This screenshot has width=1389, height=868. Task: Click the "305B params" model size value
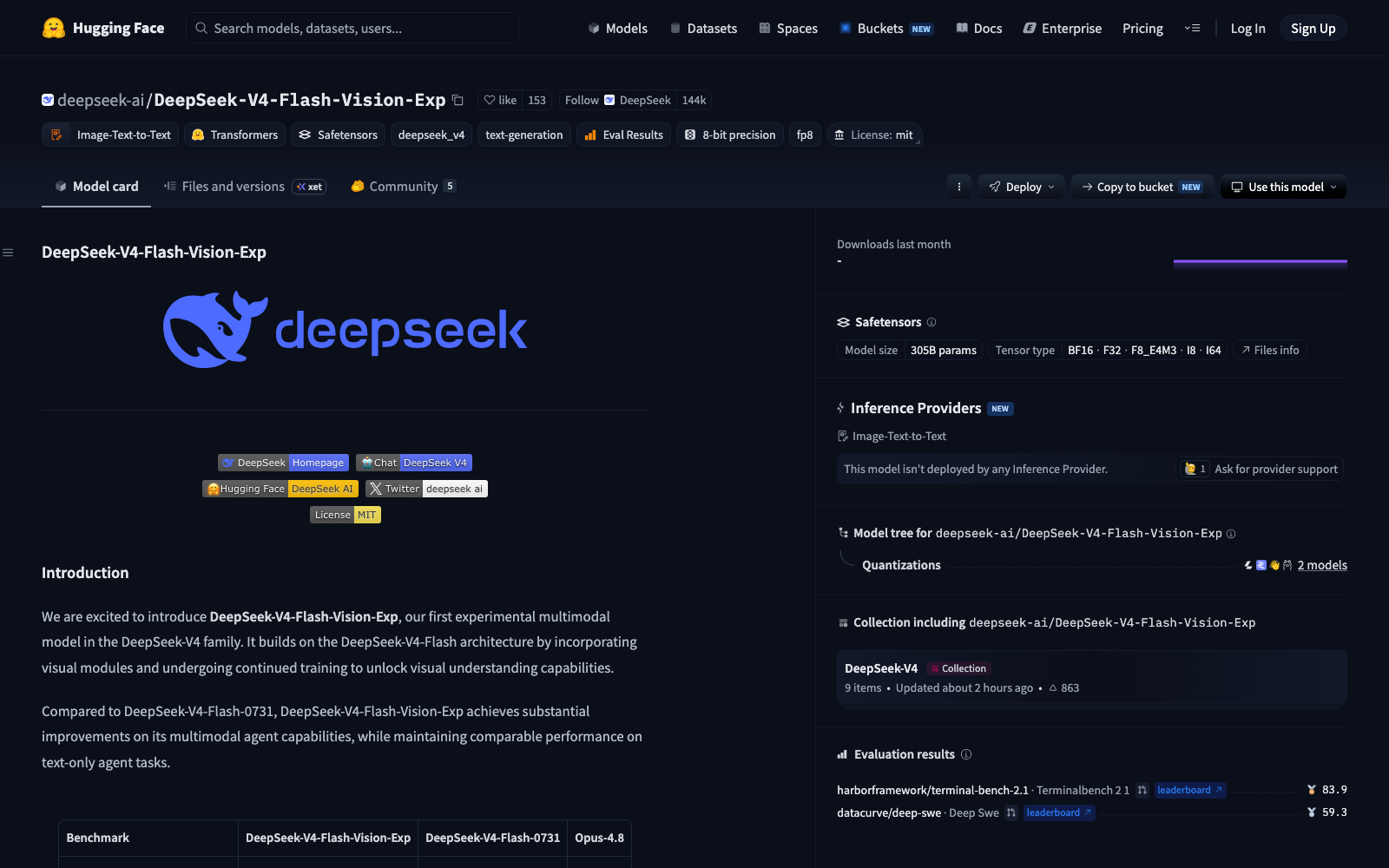944,350
